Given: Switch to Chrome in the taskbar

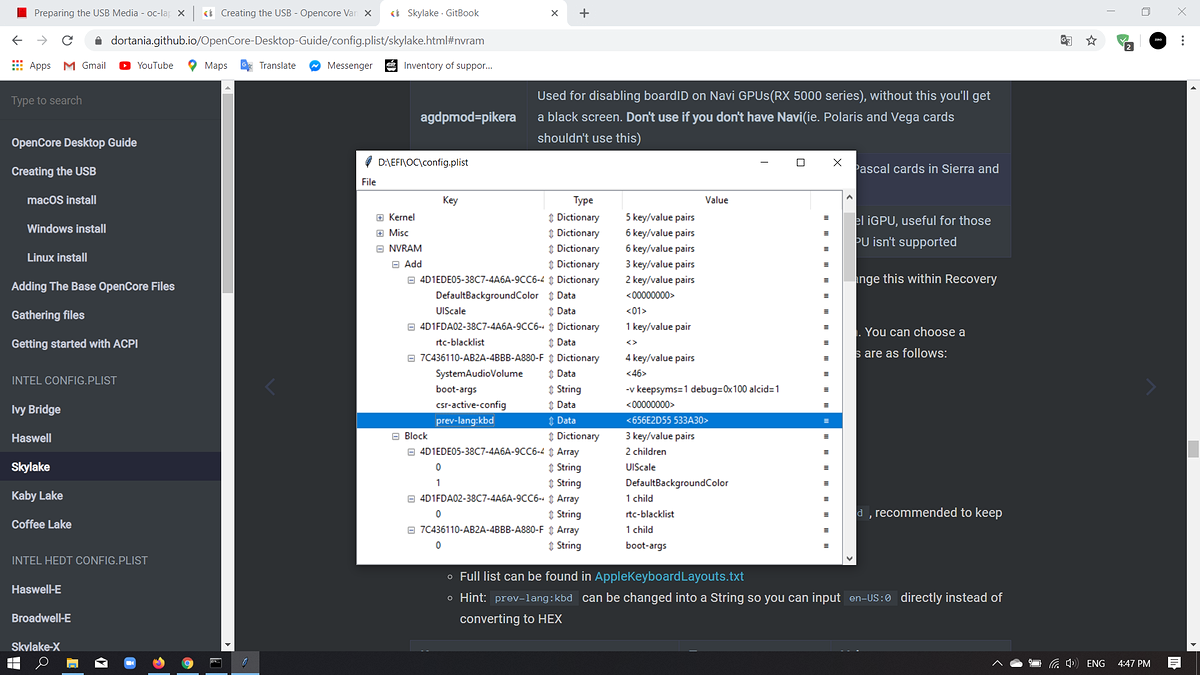Looking at the screenshot, I should point(187,663).
